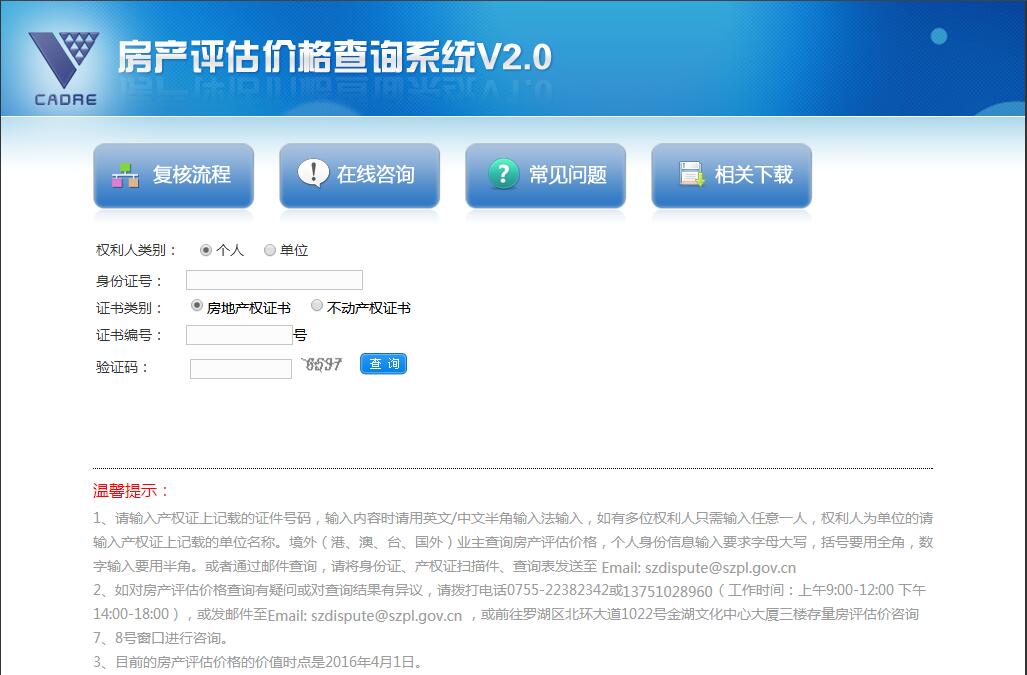
Task: Click the exclamation icon on 在线咨询 button
Action: pos(313,172)
